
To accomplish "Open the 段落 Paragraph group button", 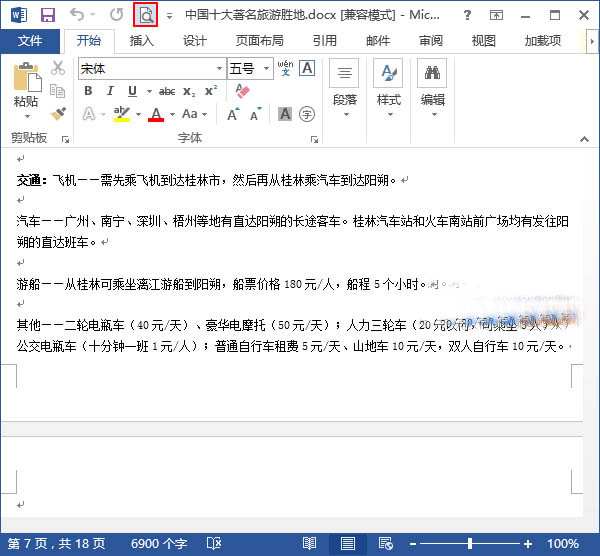I will (345, 90).
